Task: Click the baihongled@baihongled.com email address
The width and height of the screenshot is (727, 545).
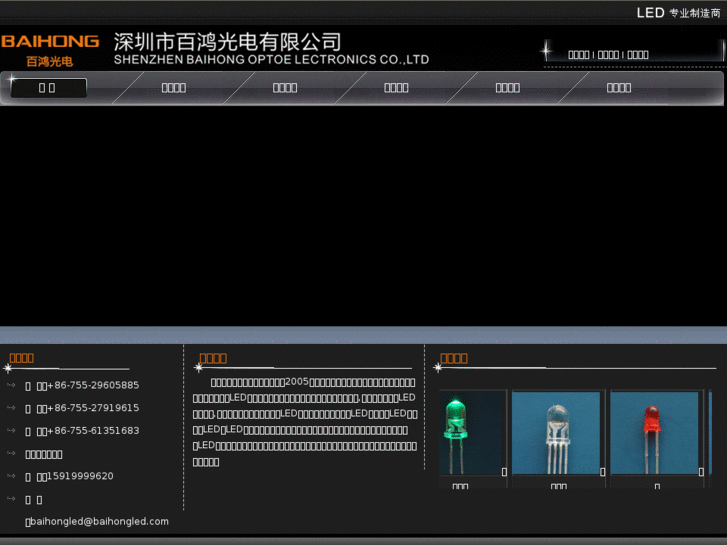Action: click(x=99, y=521)
